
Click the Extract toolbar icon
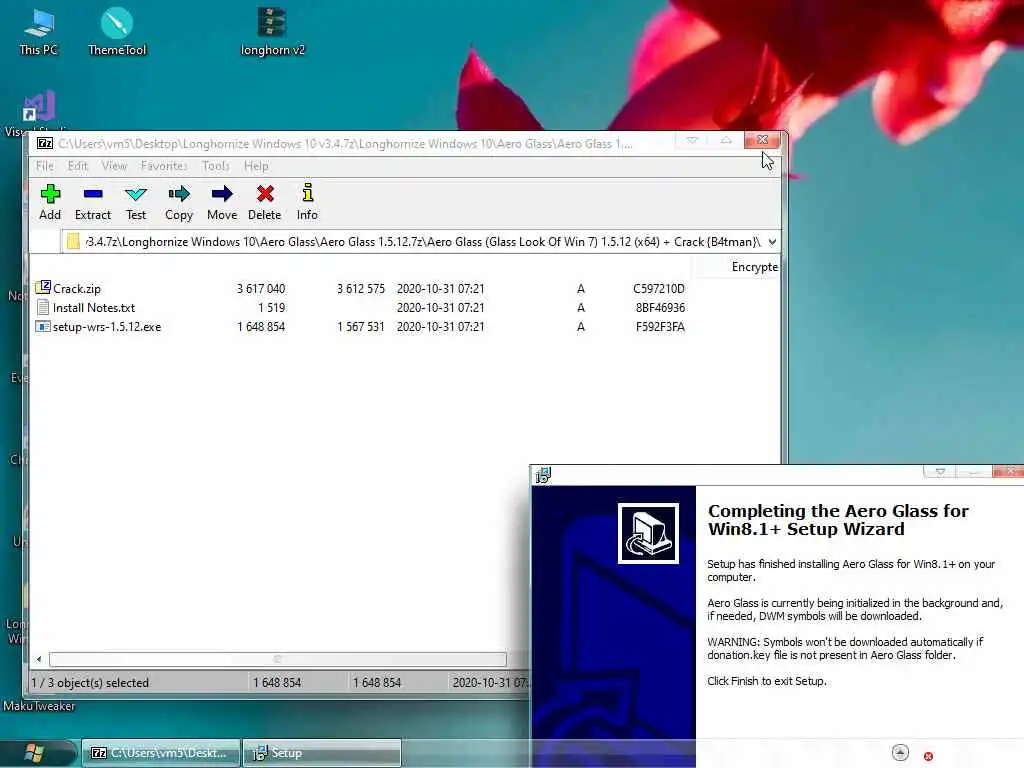(93, 194)
